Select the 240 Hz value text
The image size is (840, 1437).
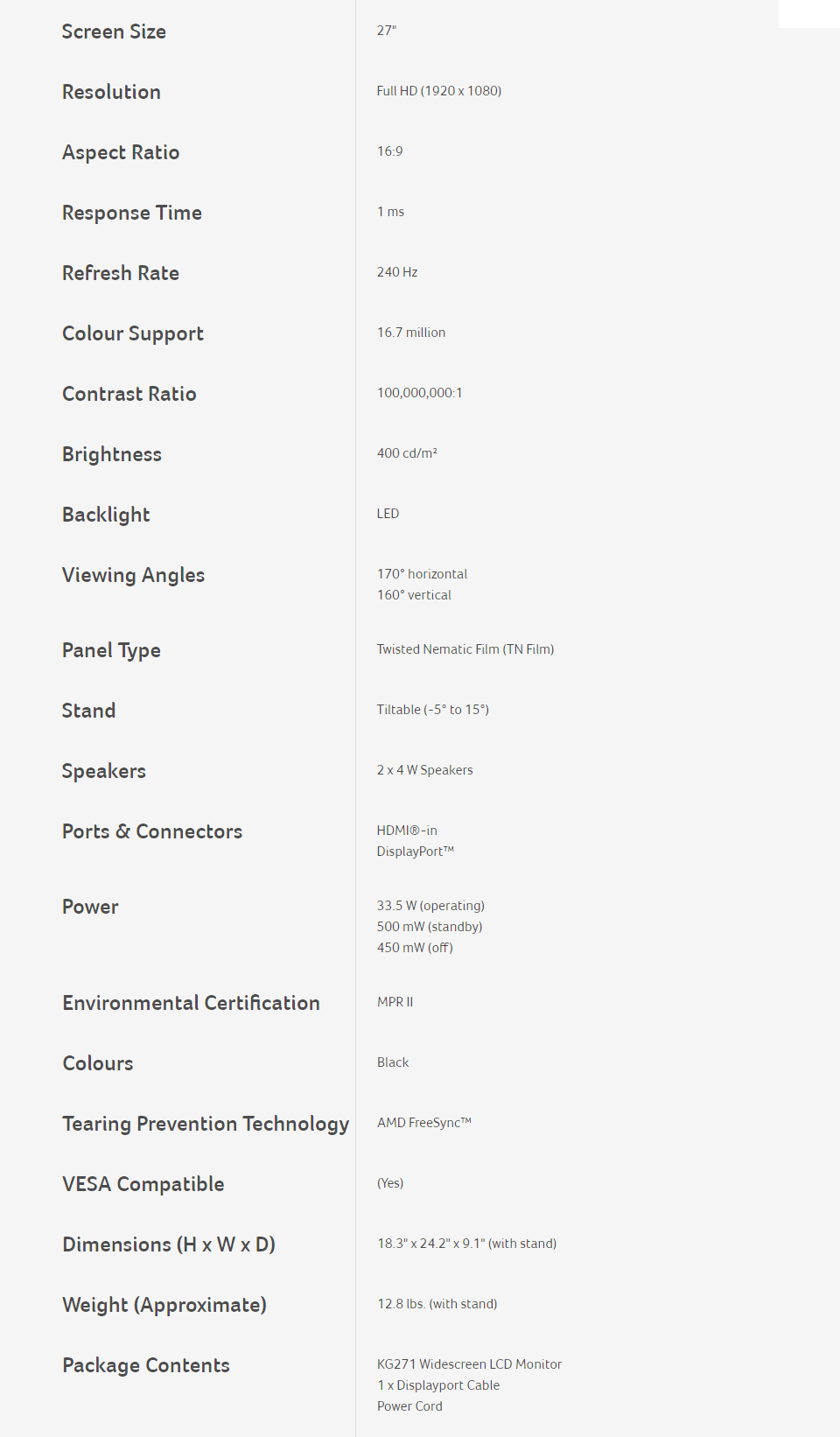click(x=397, y=272)
